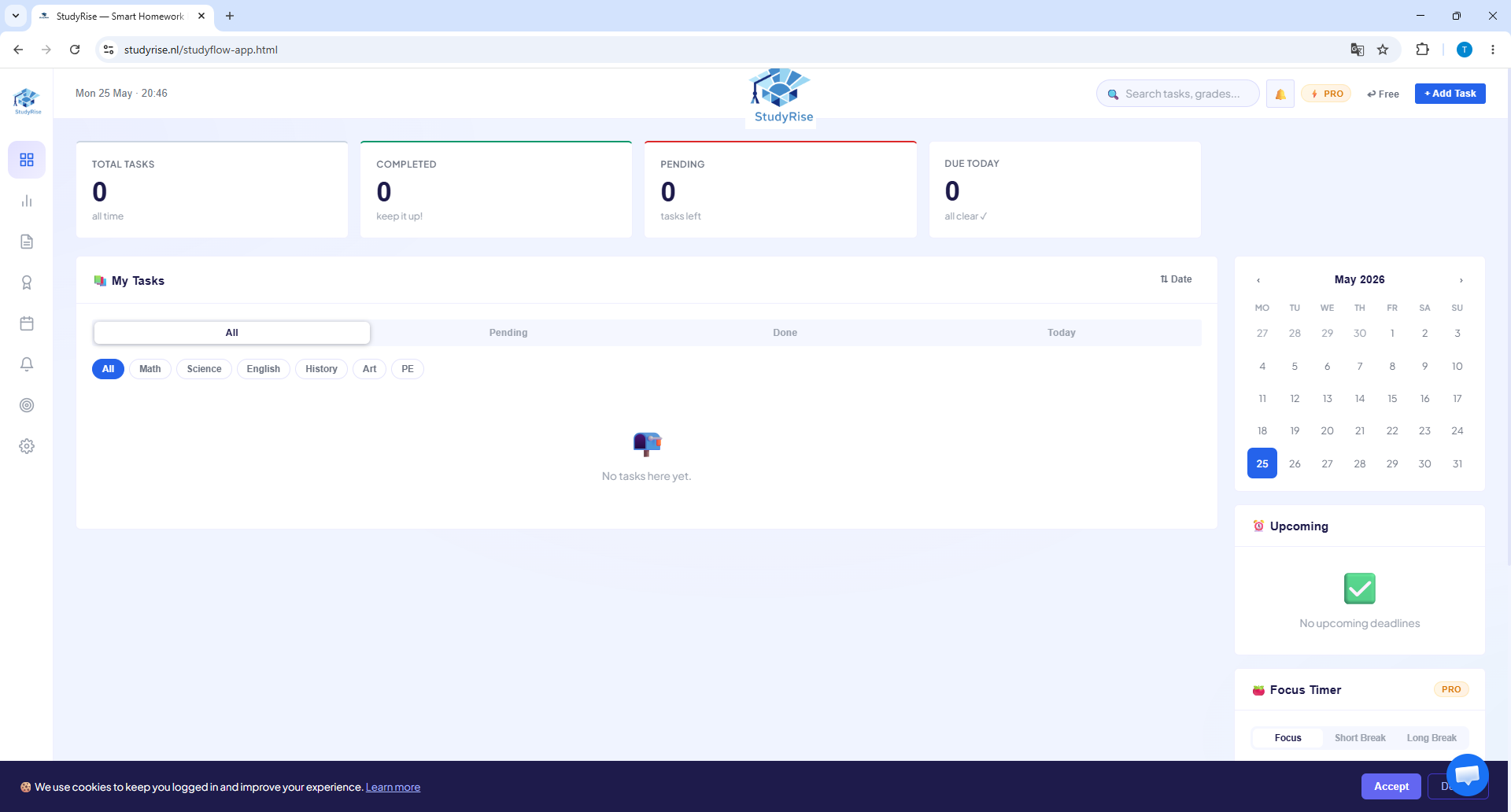Accept the cookies
Viewport: 1511px width, 812px height.
coord(1391,786)
